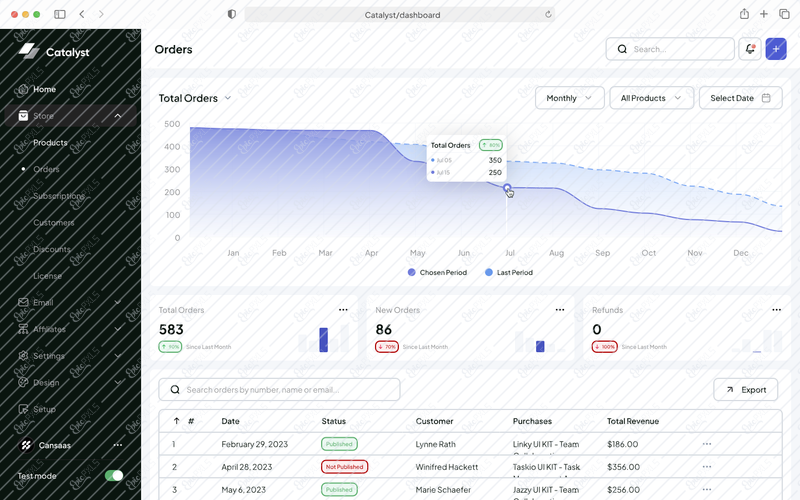This screenshot has height=500, width=800.
Task: Open the Select Date picker
Action: click(740, 98)
